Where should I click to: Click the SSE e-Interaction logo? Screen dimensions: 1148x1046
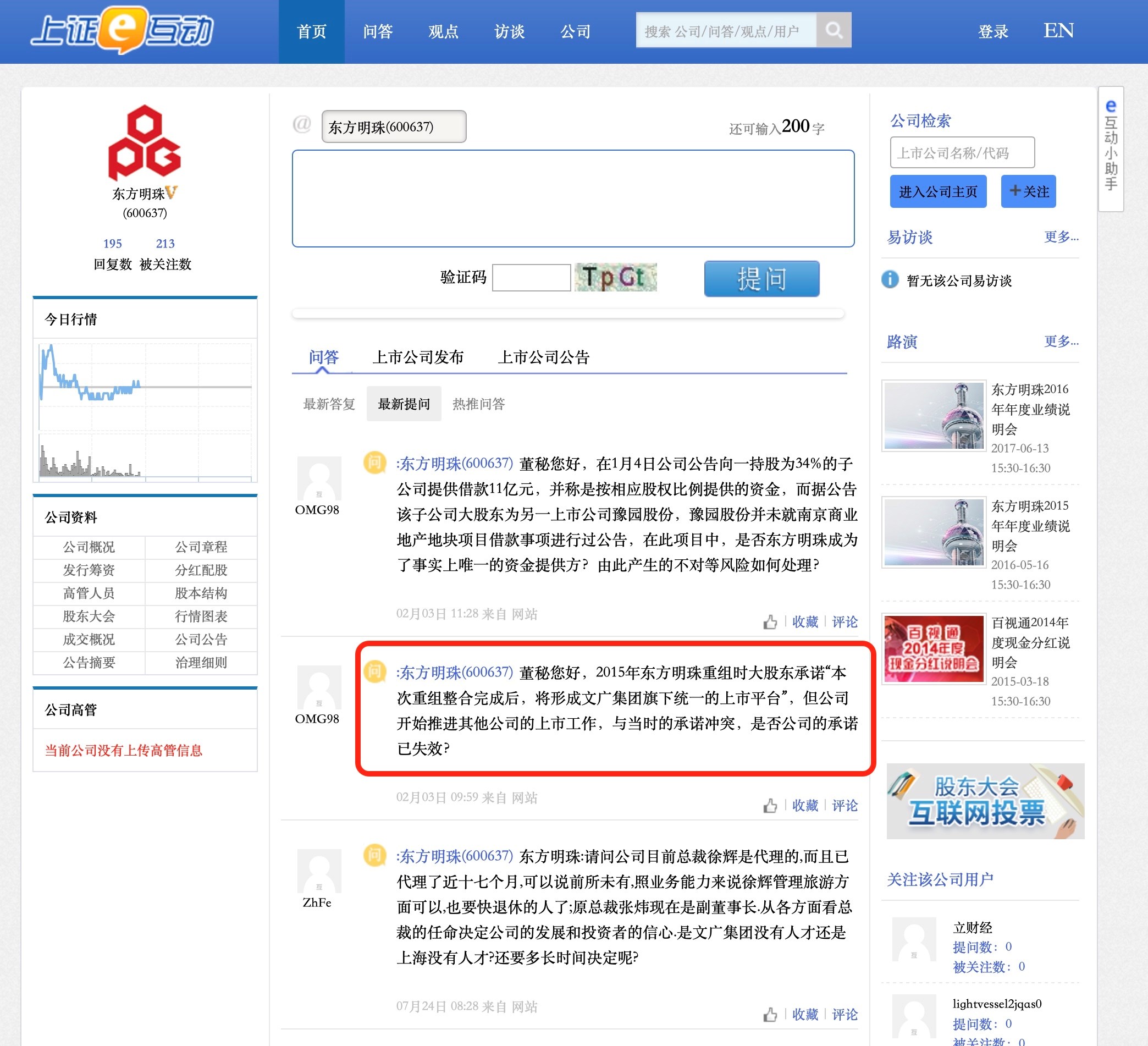[x=123, y=30]
